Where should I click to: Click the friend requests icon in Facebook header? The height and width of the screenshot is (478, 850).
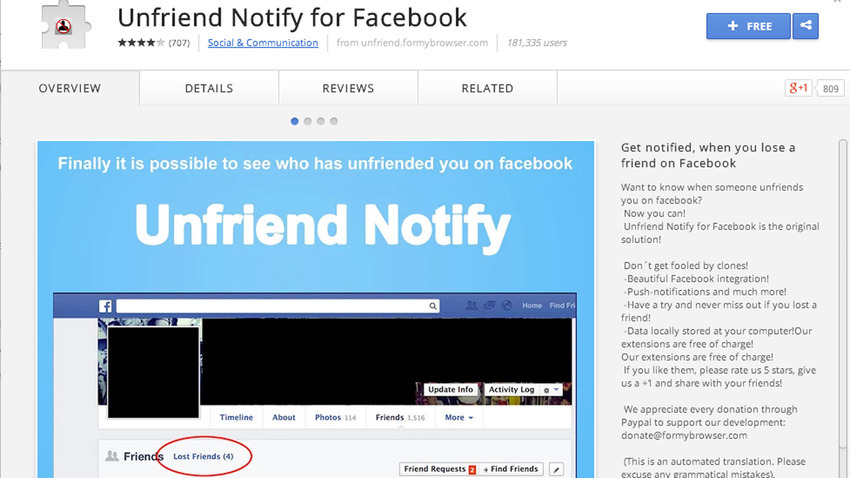click(x=472, y=306)
